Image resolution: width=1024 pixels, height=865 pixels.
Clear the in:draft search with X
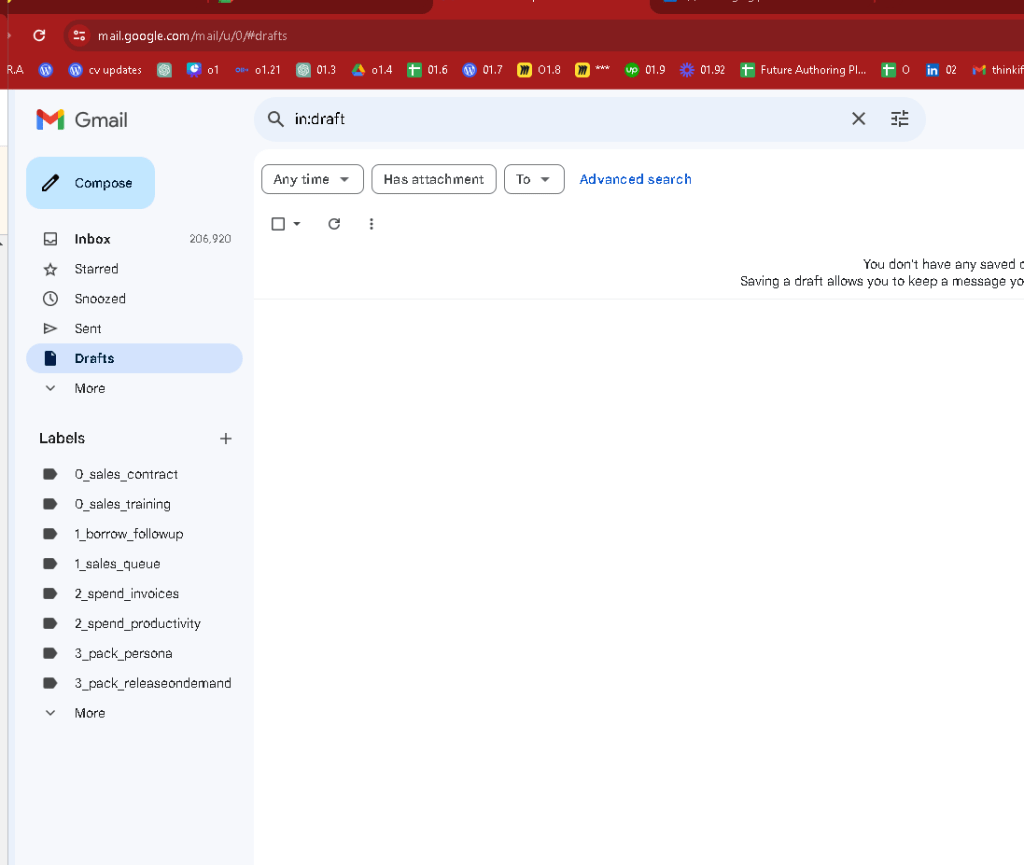[x=858, y=119]
